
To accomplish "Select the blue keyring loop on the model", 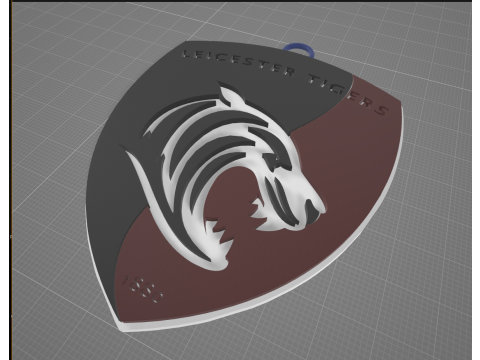I will tap(300, 50).
